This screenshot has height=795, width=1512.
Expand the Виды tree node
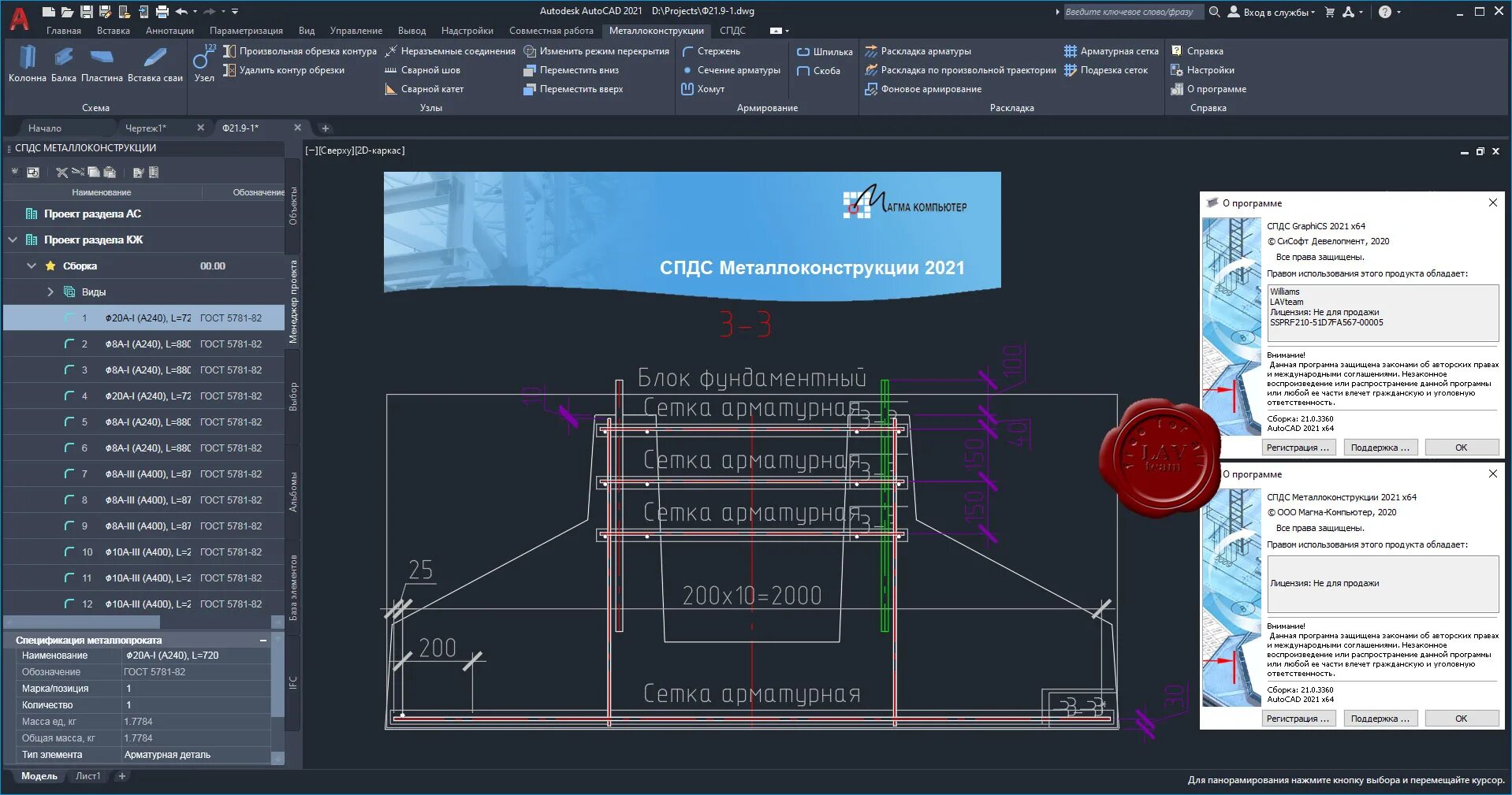pyautogui.click(x=50, y=292)
